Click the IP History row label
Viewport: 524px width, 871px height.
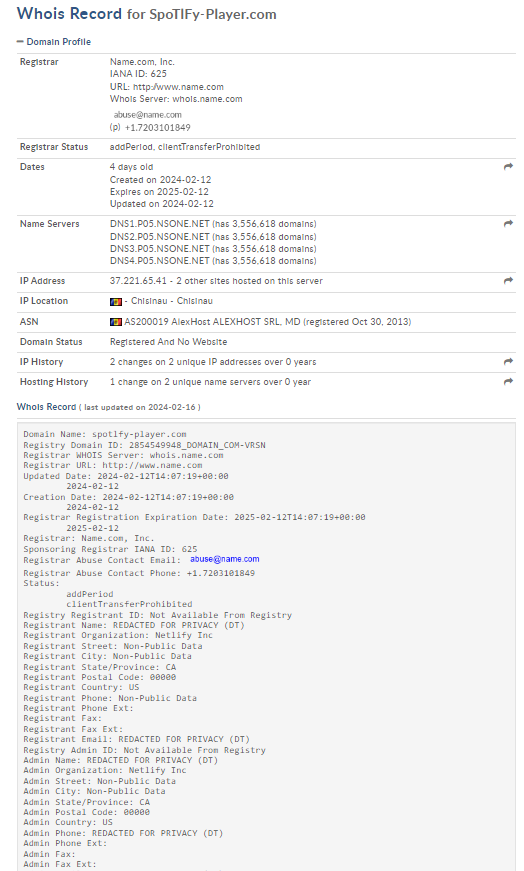(42, 362)
